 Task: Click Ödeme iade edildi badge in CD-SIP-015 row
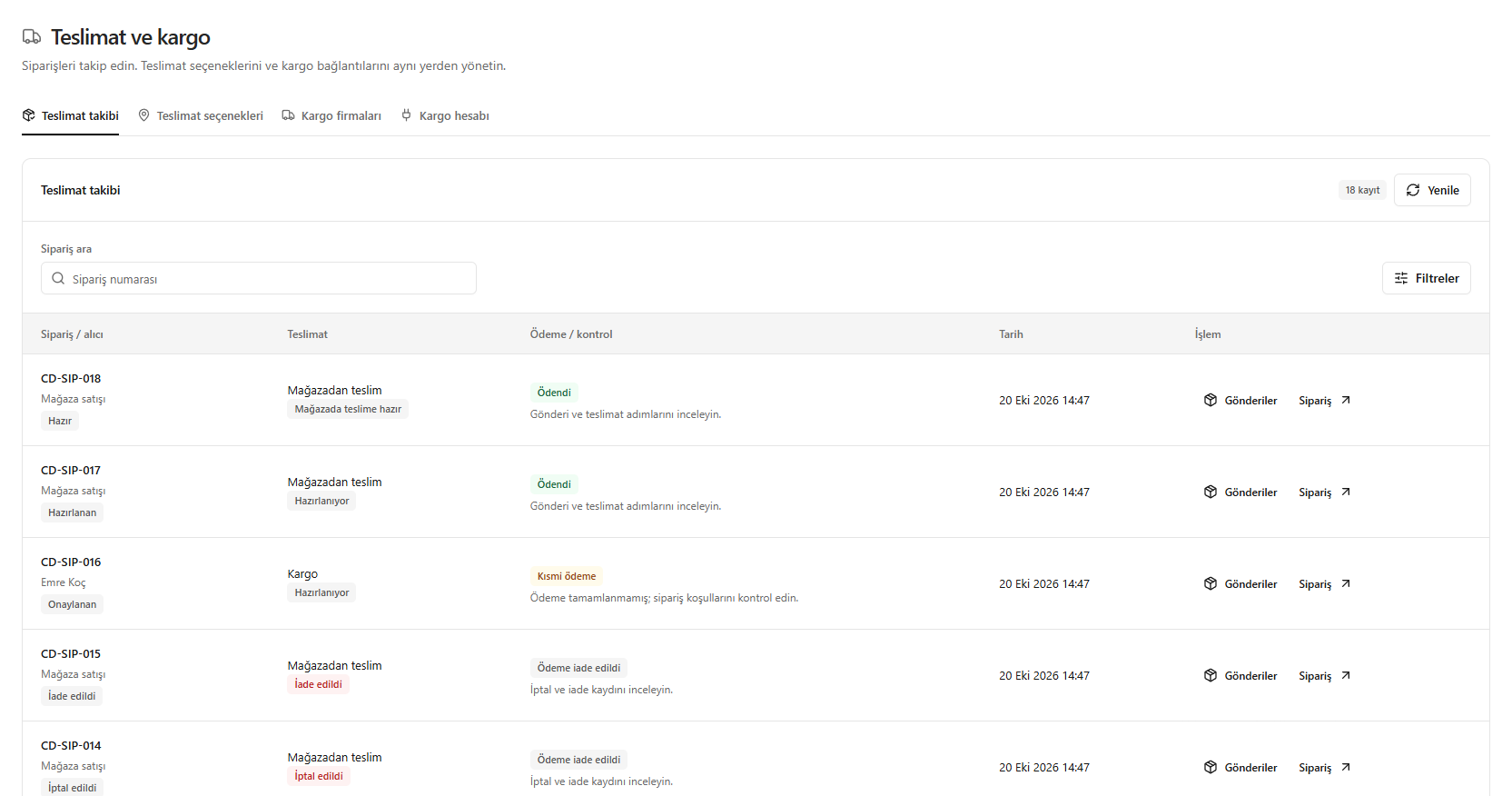click(x=578, y=668)
